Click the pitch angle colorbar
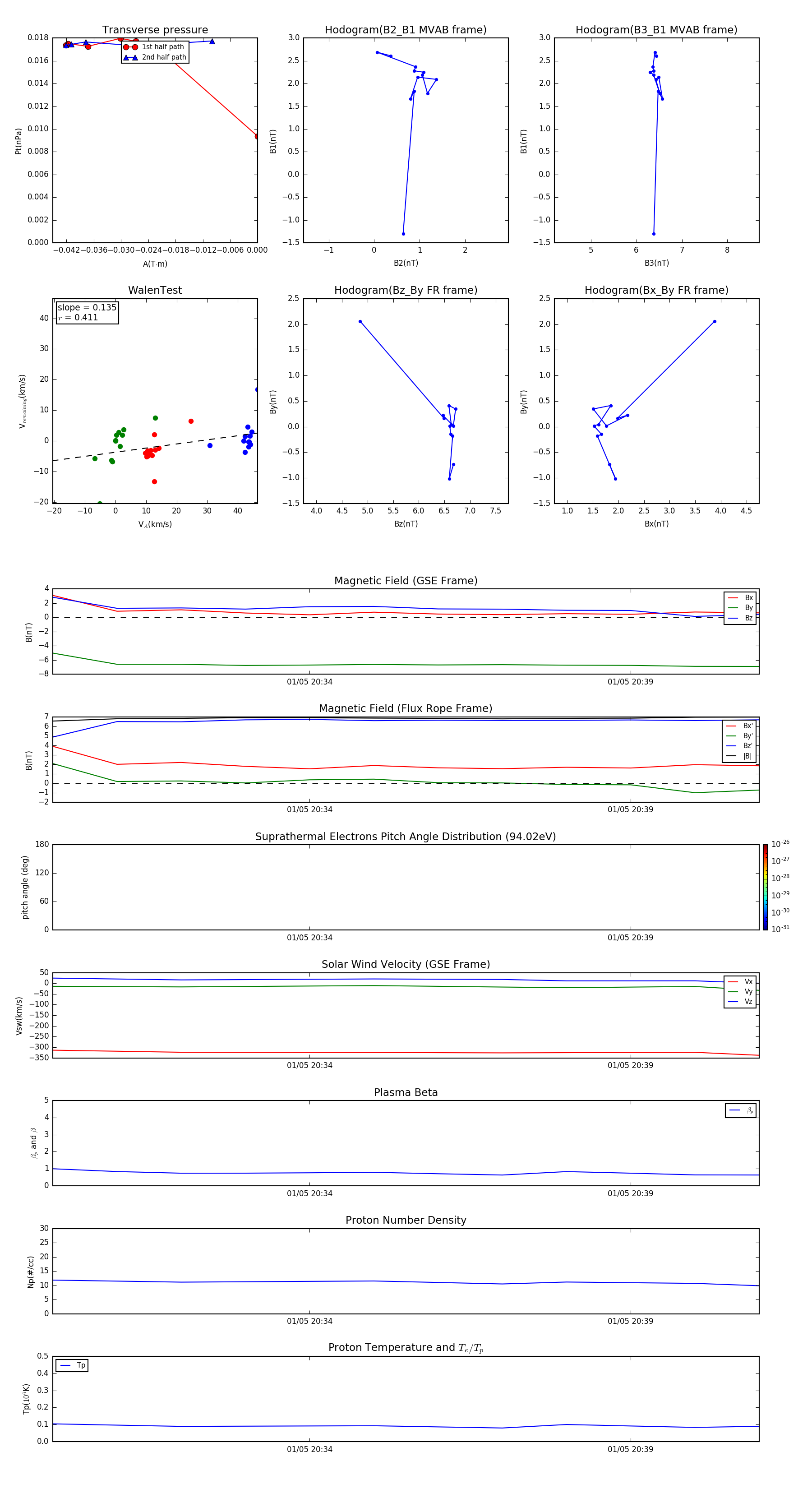 (765, 887)
